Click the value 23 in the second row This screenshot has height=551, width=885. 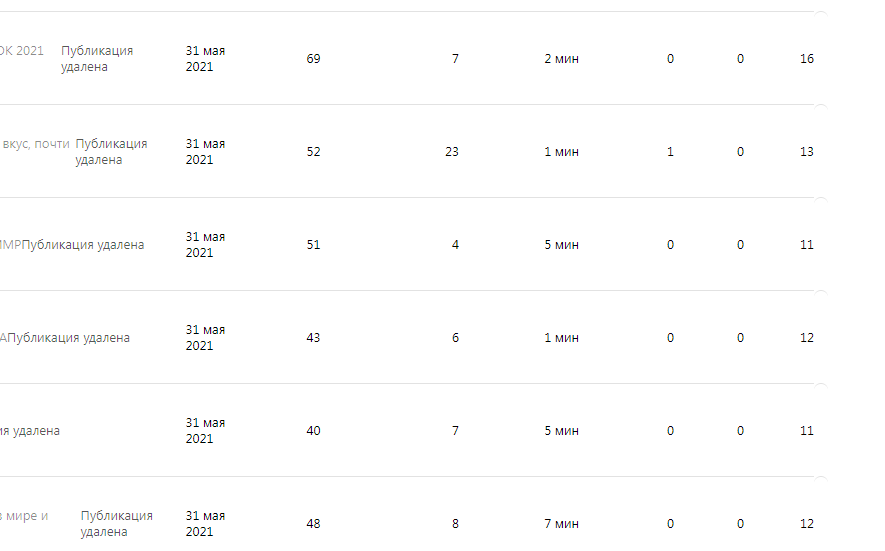[x=452, y=152]
